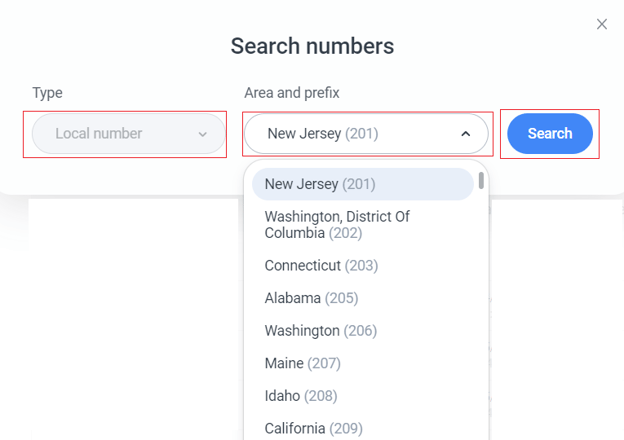Click the chevron in Local number field
624x440 pixels.
pyautogui.click(x=203, y=134)
